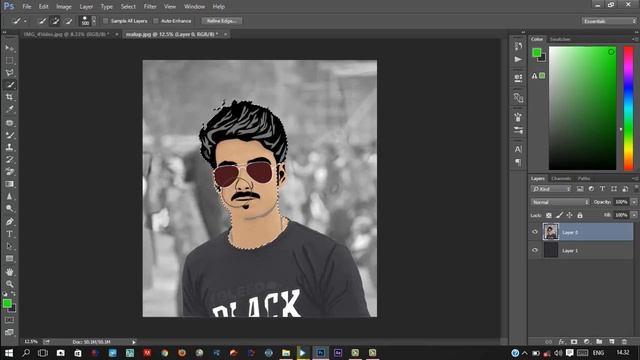Viewport: 640px width, 360px height.
Task: Toggle Quick Mask mode in toolbox
Action: pyautogui.click(x=9, y=320)
